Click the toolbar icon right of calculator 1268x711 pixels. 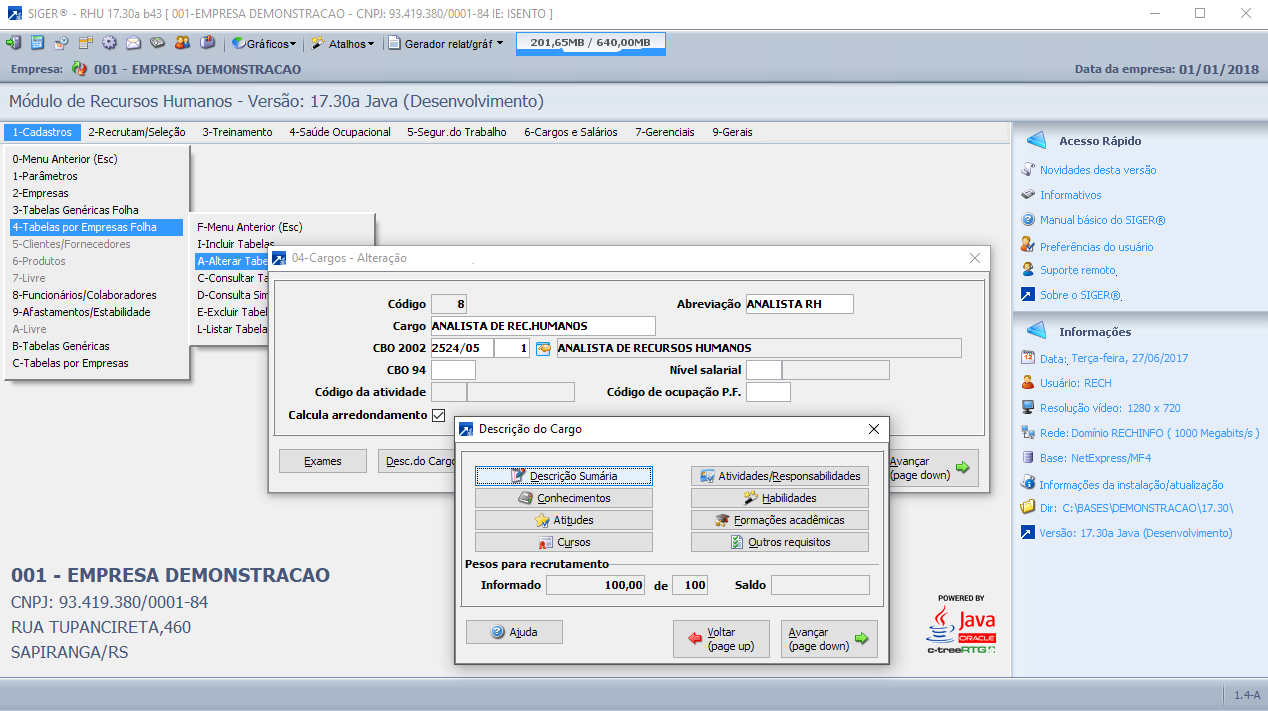[61, 43]
